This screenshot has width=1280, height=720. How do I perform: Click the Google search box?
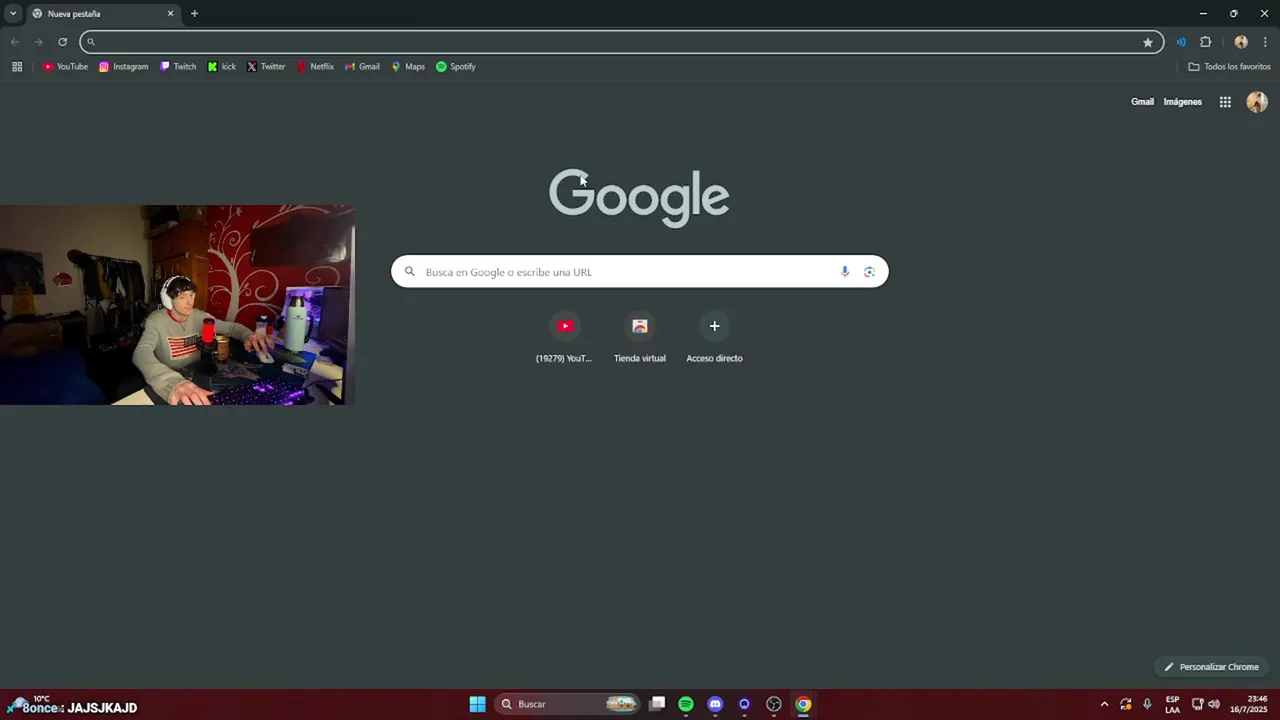coord(639,272)
